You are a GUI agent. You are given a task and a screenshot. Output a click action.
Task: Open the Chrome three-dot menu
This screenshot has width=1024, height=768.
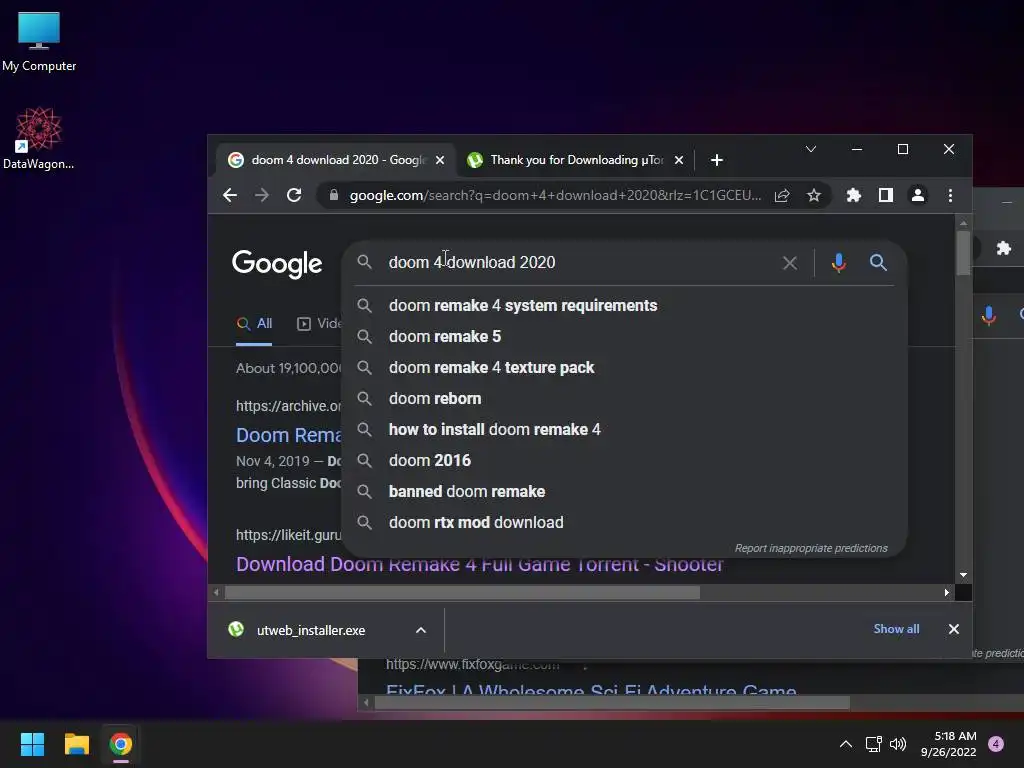coord(950,195)
